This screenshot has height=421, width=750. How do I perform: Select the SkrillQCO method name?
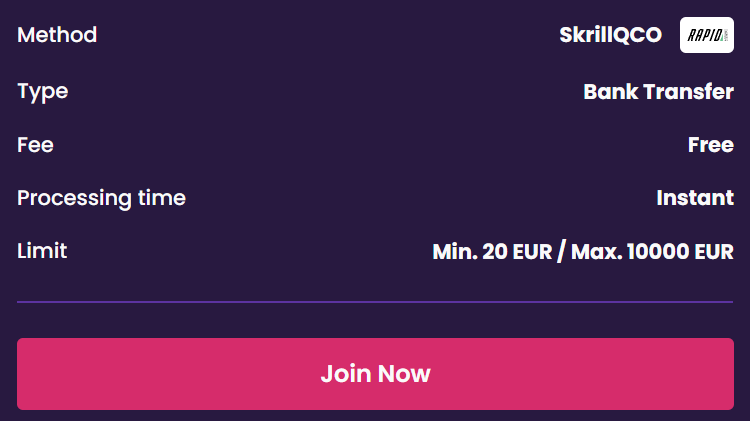610,35
